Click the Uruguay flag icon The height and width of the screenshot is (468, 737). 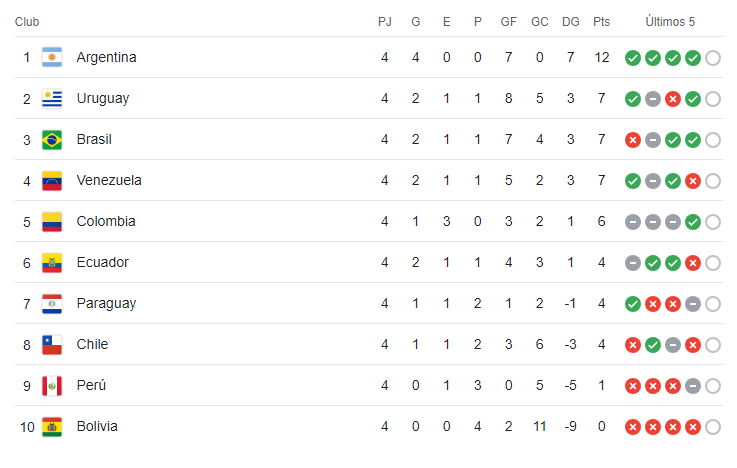(52, 99)
